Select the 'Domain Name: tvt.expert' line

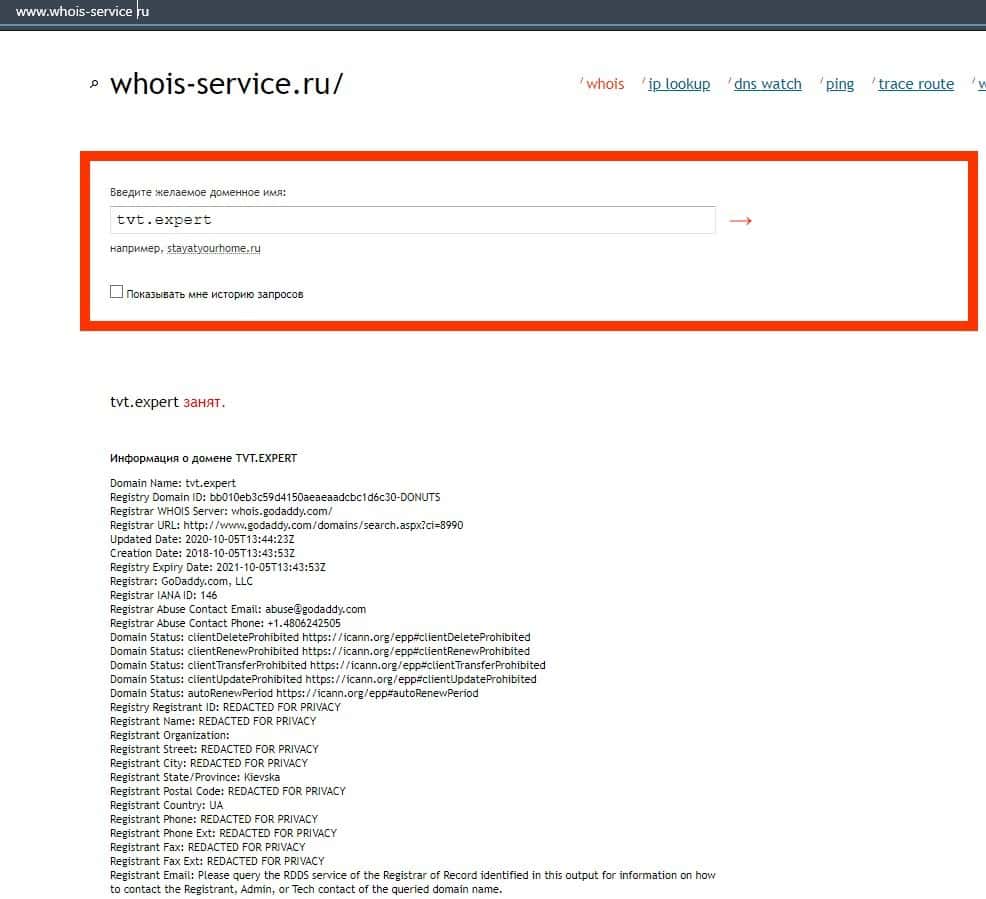173,483
